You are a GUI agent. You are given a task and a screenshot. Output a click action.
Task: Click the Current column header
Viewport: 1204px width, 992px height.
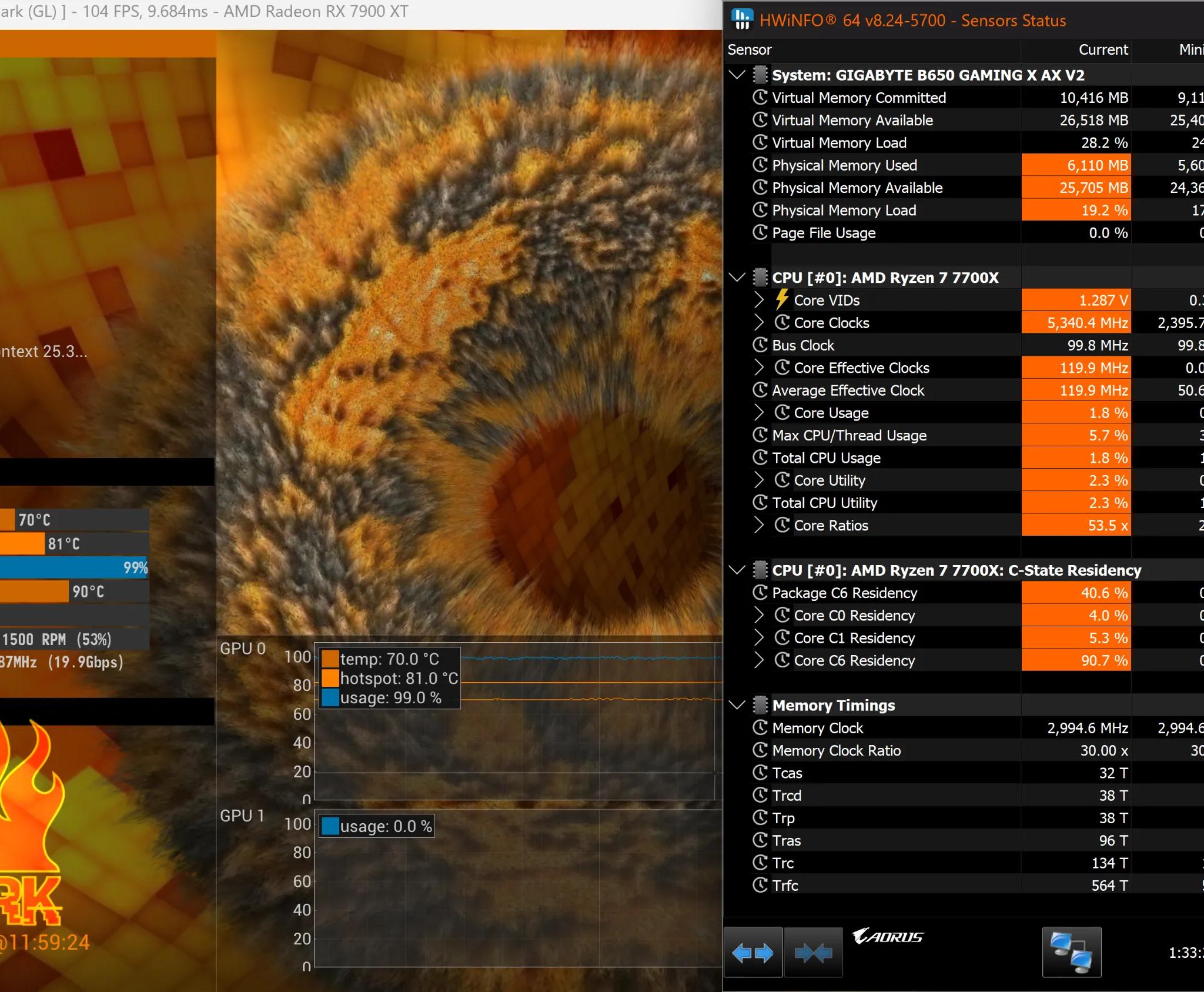(1103, 50)
